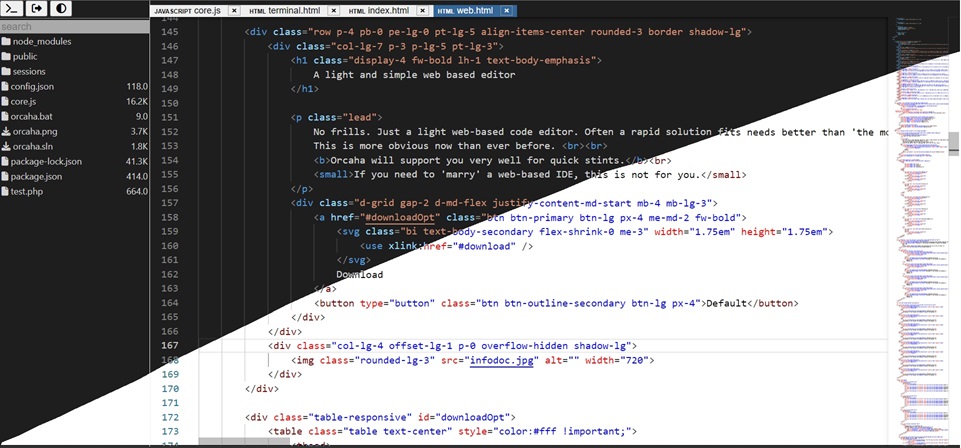Screen dimensions: 961x448
Task: Expand the node_modules folder
Action: tap(36, 42)
